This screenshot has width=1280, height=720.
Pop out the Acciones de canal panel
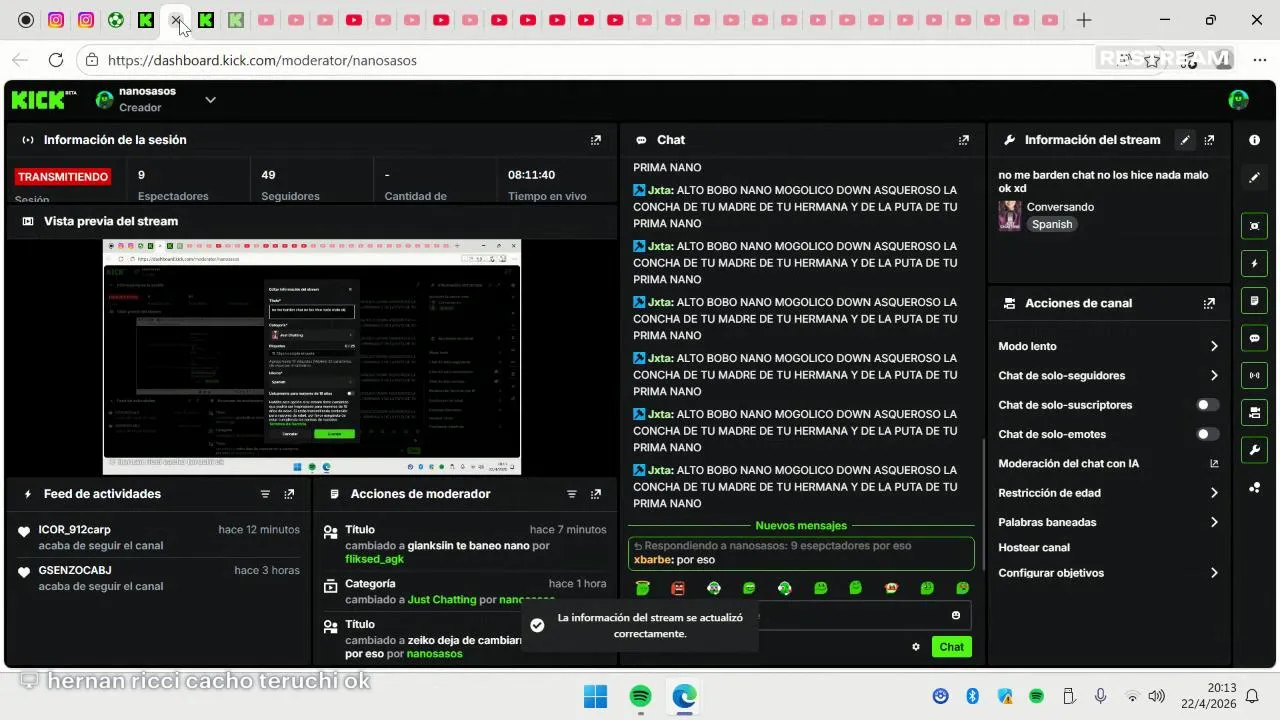1209,303
